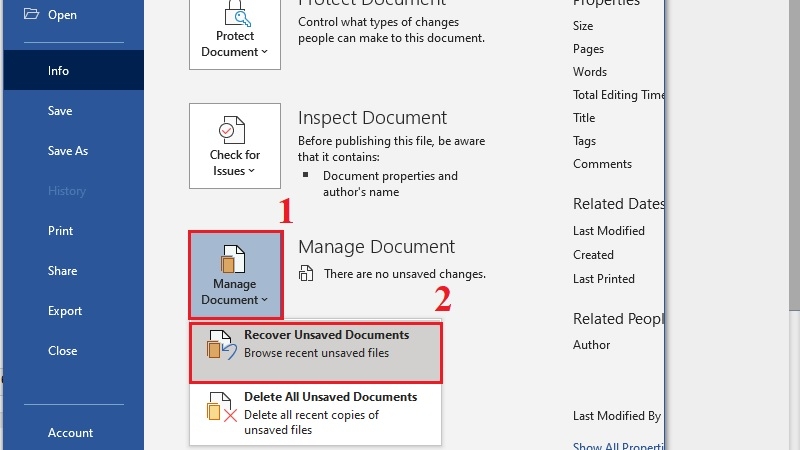The width and height of the screenshot is (800, 450).
Task: Open the Info tab in the sidebar
Action: 73,70
